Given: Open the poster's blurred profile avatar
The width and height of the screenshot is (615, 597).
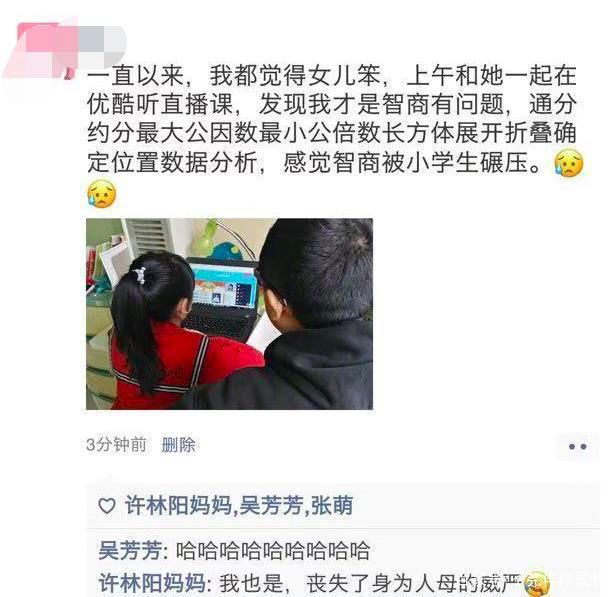Looking at the screenshot, I should [x=41, y=50].
